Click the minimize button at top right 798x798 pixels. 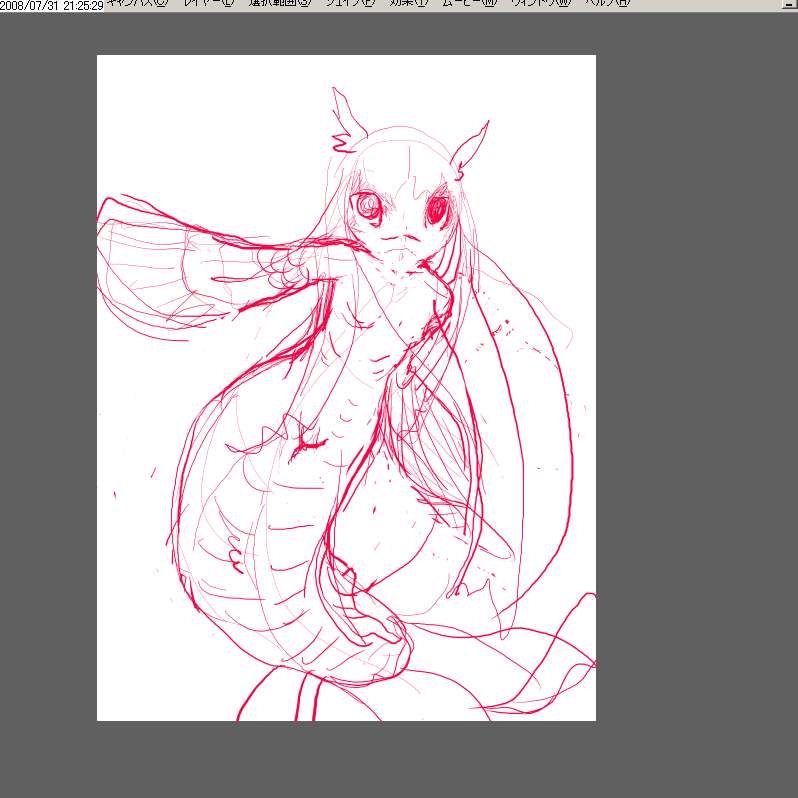pyautogui.click(x=789, y=5)
